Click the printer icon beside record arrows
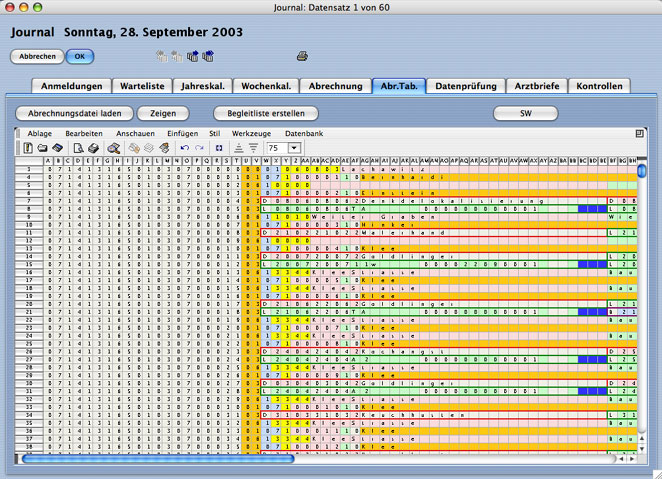The image size is (662, 479). 302,56
